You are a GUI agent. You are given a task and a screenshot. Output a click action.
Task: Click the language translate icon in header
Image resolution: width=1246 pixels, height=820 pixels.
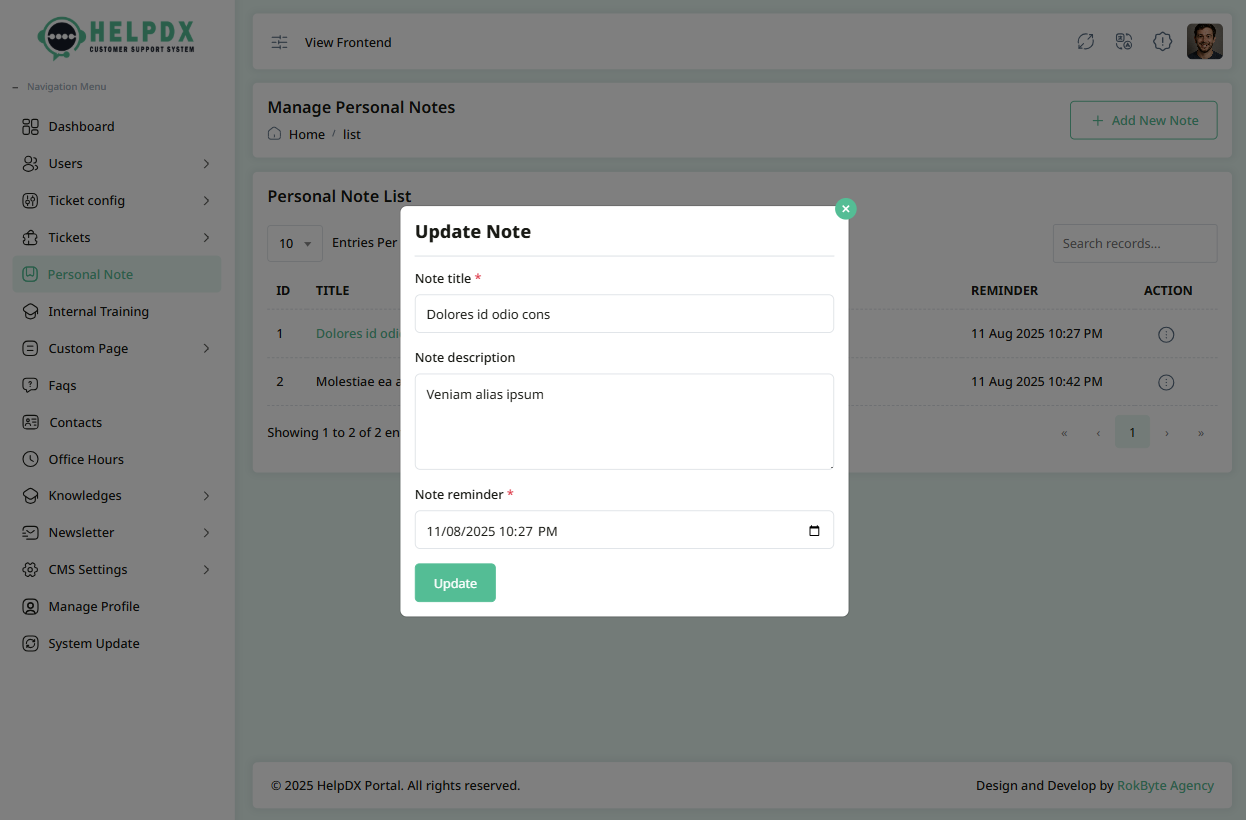point(1124,42)
